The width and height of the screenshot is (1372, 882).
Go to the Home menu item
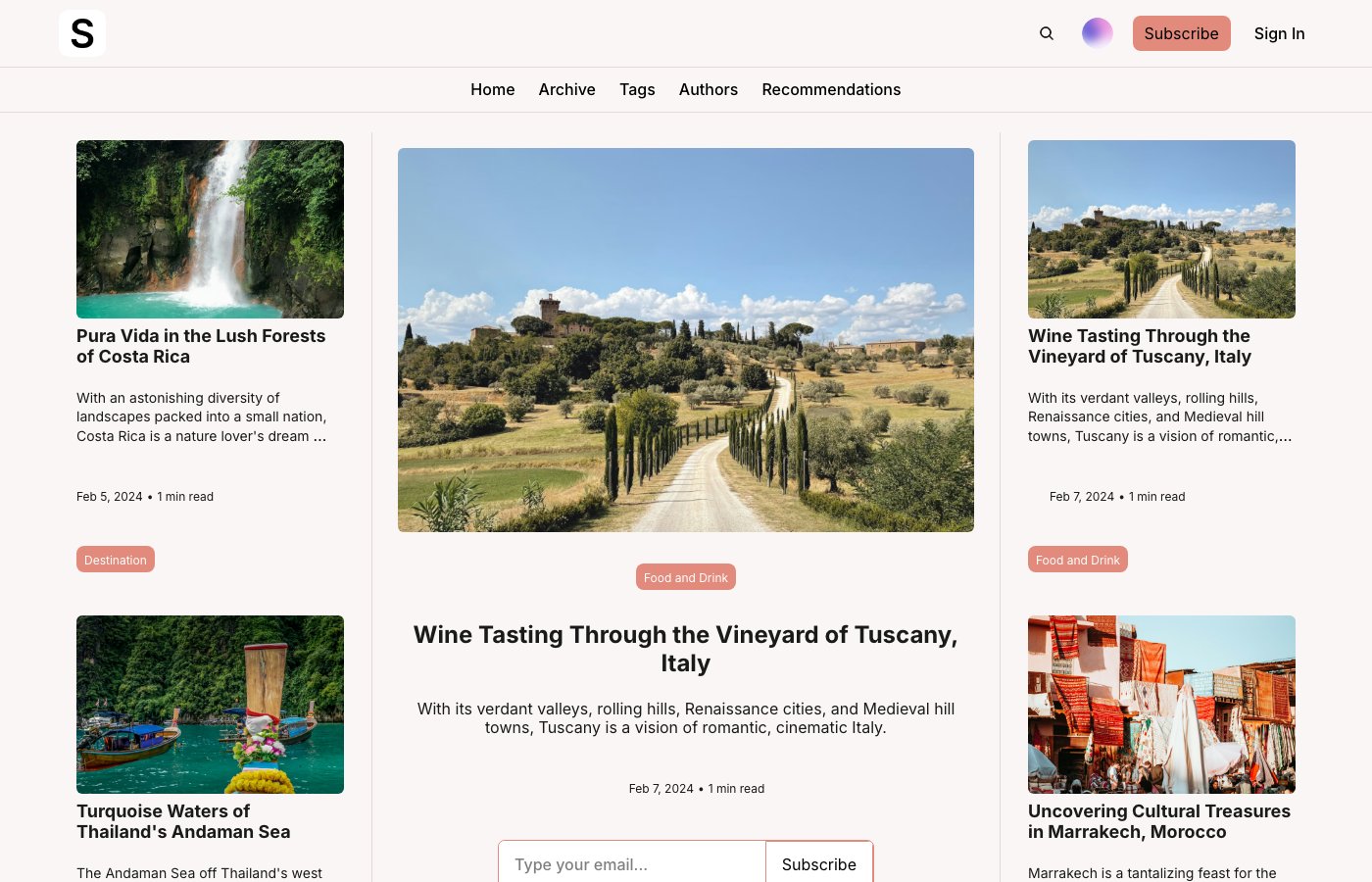(x=493, y=89)
